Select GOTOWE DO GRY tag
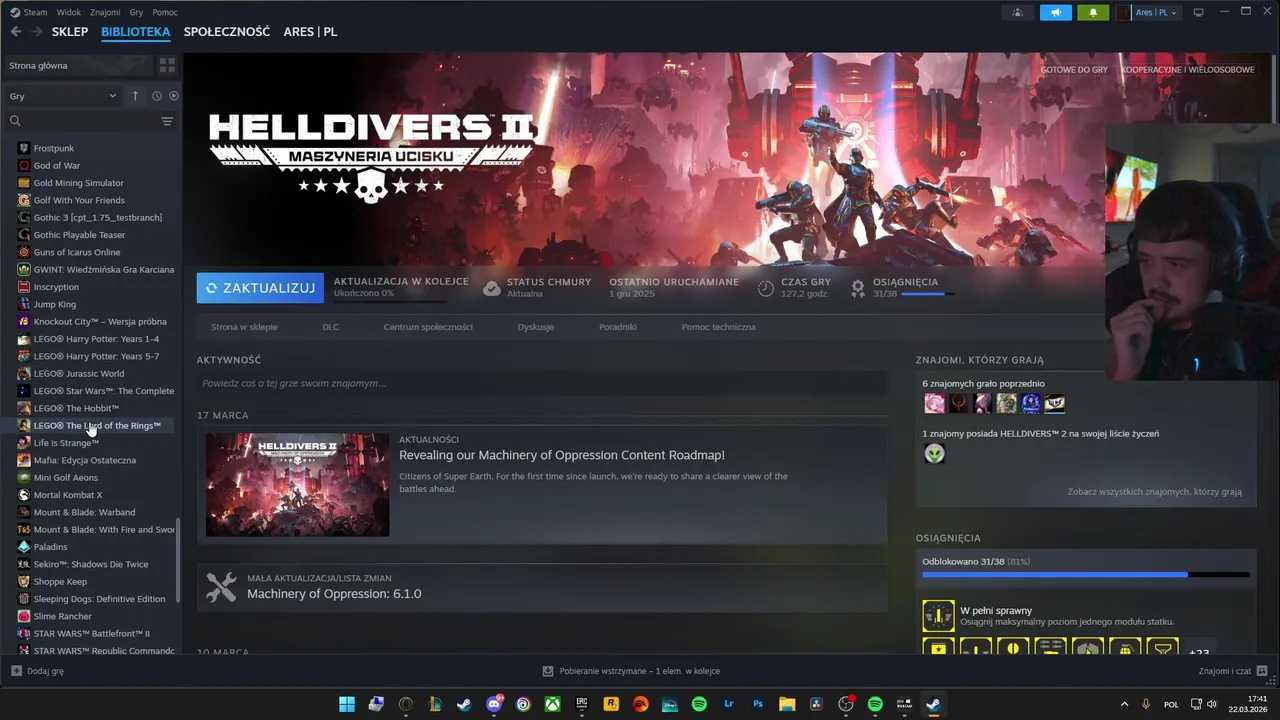Screen dimensions: 1280x720 [x=1074, y=70]
